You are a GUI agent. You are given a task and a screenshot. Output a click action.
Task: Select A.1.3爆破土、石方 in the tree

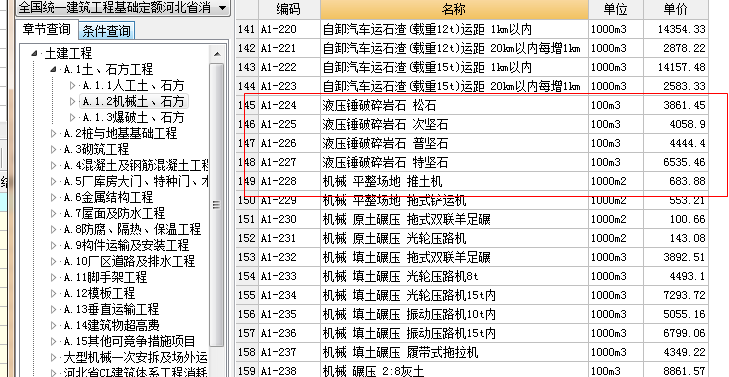133,117
